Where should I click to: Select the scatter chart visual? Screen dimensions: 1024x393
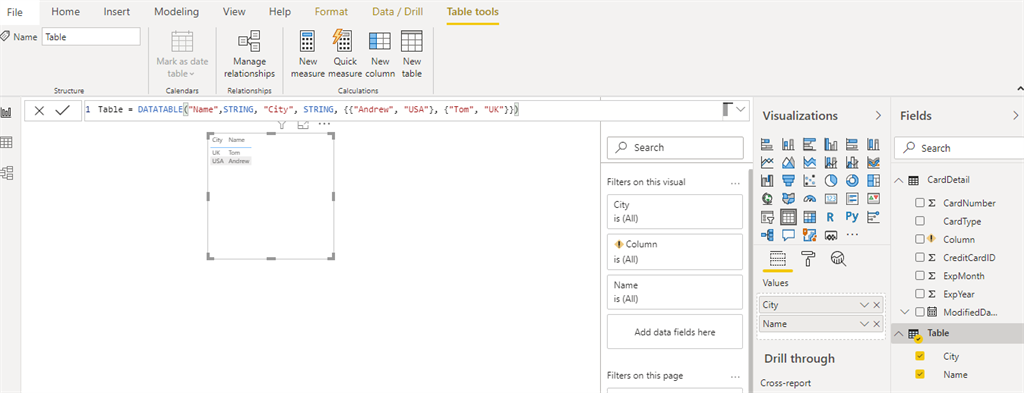coord(809,180)
